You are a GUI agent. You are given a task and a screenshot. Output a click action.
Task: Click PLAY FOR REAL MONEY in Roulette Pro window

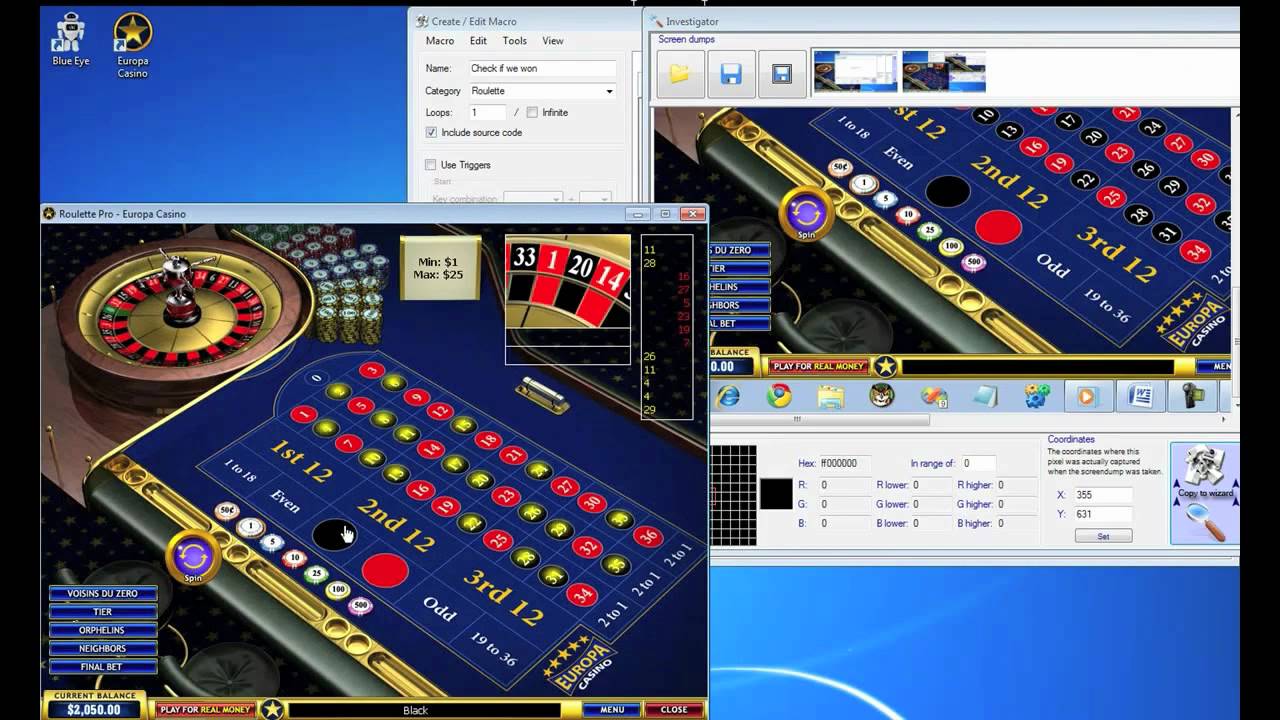click(x=206, y=710)
